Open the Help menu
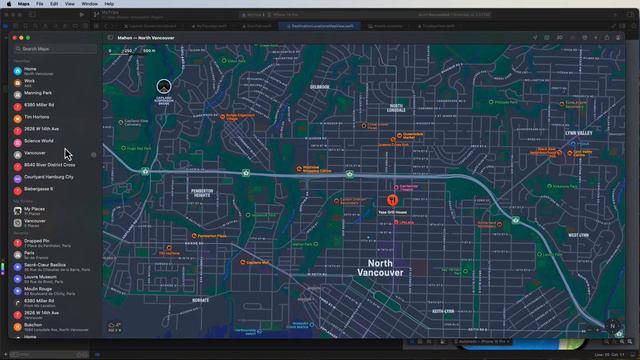This screenshot has height=360, width=640. point(109,4)
